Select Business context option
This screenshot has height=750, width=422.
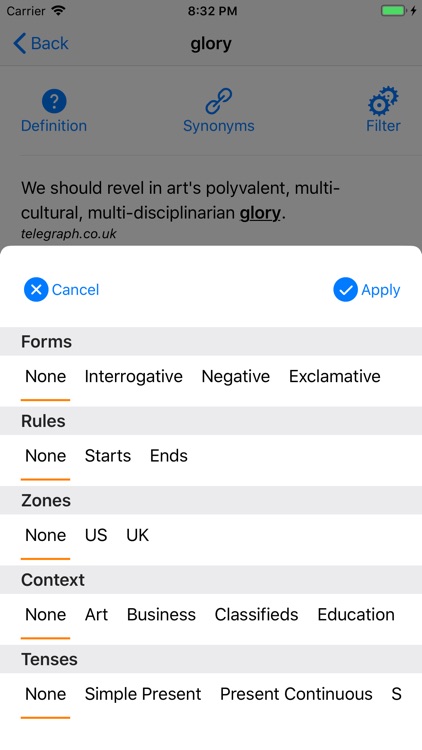point(161,615)
